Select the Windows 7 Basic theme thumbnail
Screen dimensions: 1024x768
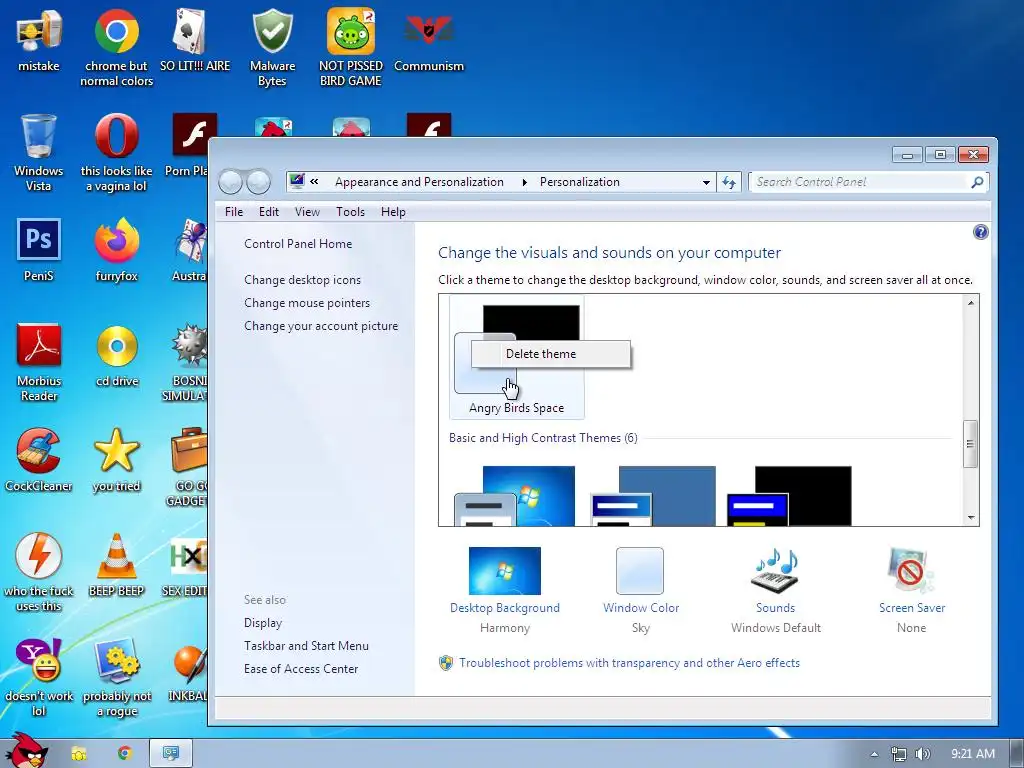pos(515,496)
